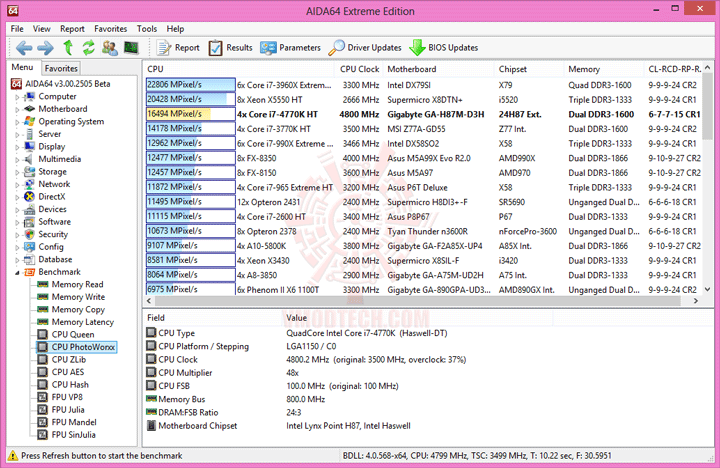Collapse the Benchmark tree node
Screen dimensions: 720x468
click(17, 272)
